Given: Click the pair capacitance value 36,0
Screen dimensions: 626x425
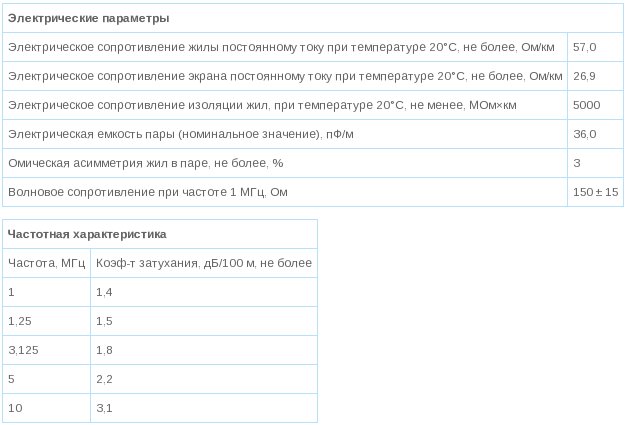Looking at the screenshot, I should coord(585,134).
